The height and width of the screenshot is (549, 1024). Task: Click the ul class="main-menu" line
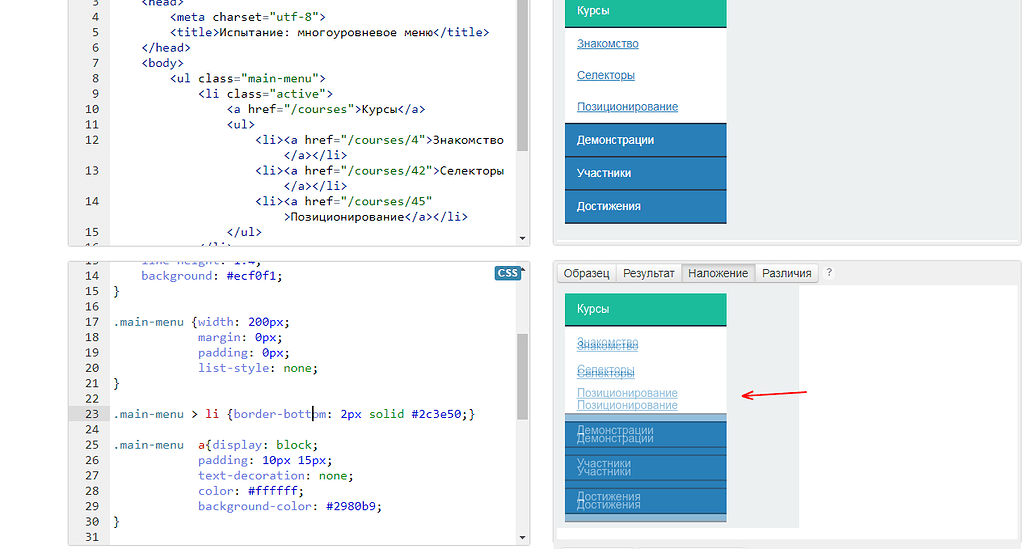248,78
